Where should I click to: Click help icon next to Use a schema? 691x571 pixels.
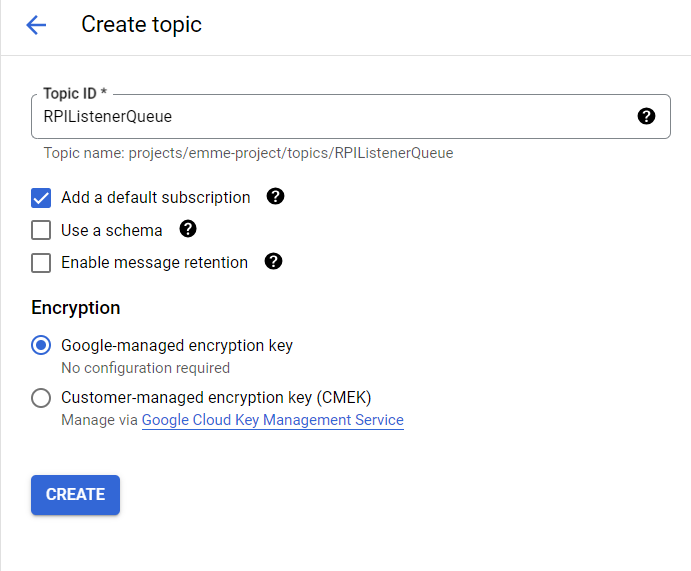[x=188, y=230]
